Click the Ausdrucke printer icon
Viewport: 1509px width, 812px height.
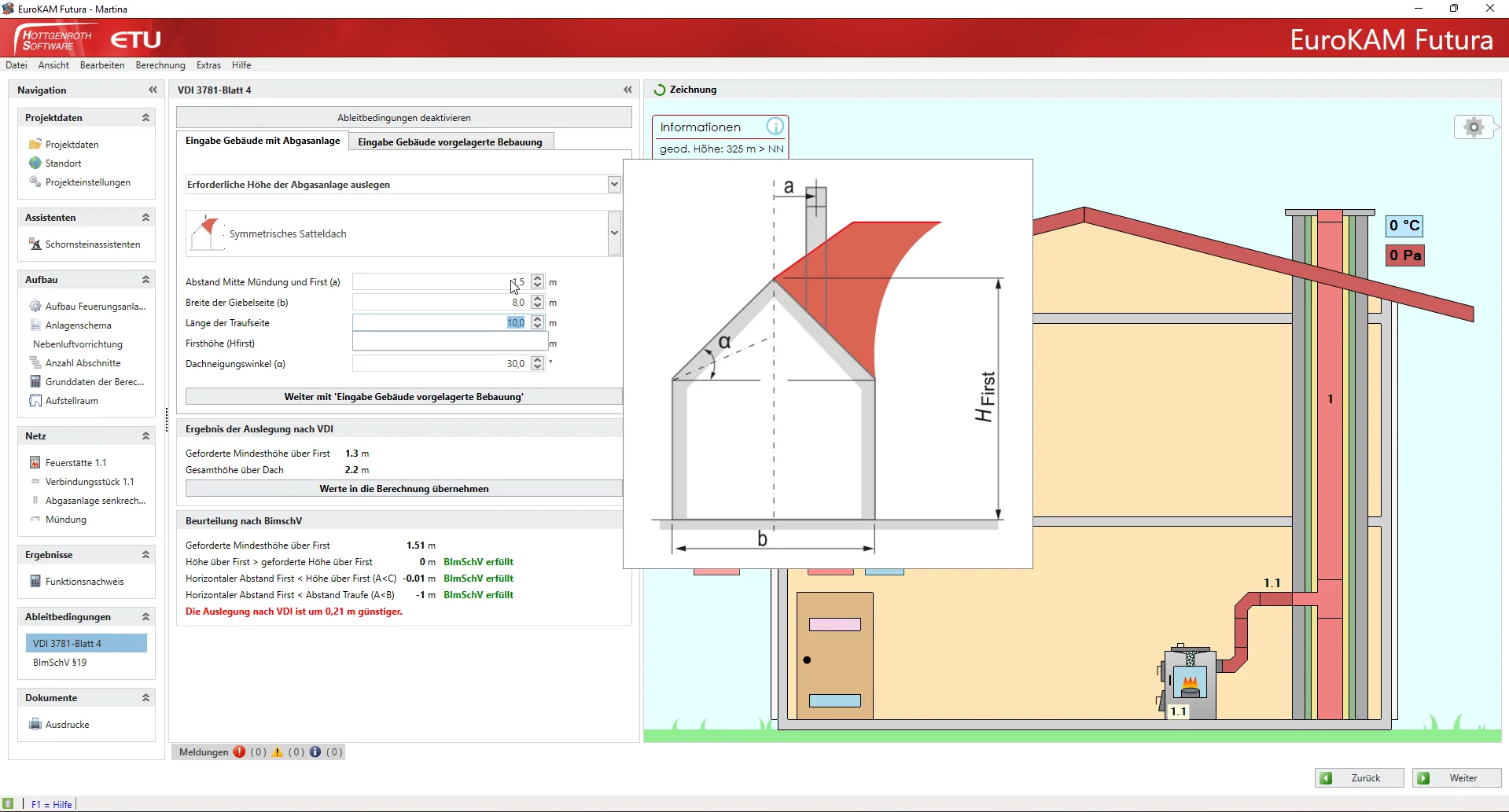[35, 725]
